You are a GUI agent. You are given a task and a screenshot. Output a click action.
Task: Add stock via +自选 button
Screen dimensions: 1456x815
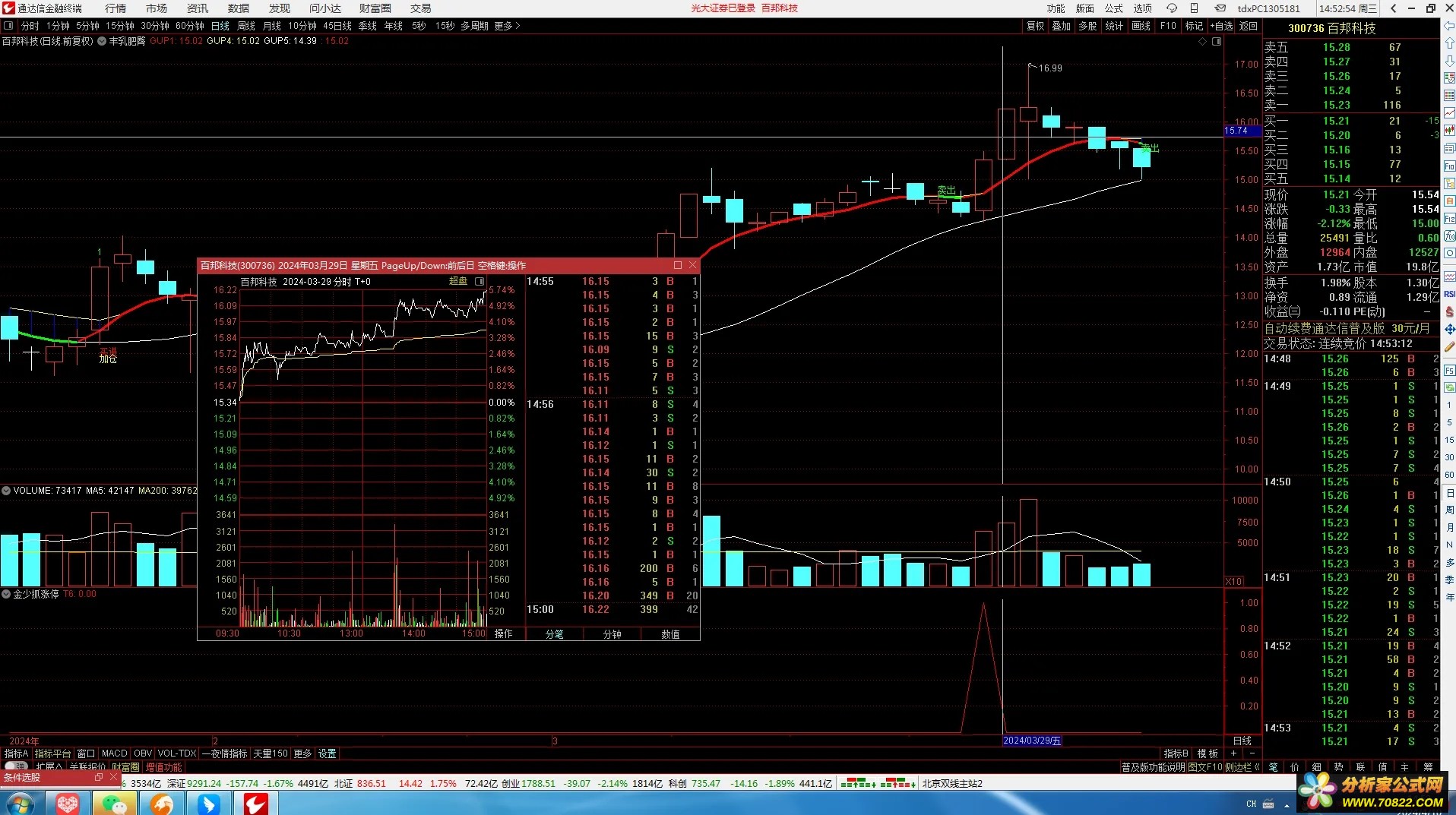[x=1221, y=26]
